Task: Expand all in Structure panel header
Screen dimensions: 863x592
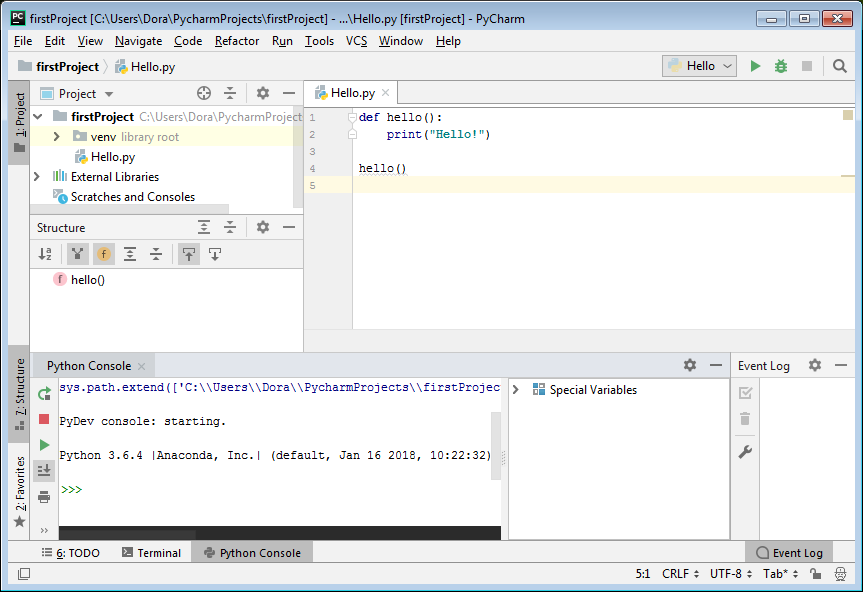Action: click(204, 227)
